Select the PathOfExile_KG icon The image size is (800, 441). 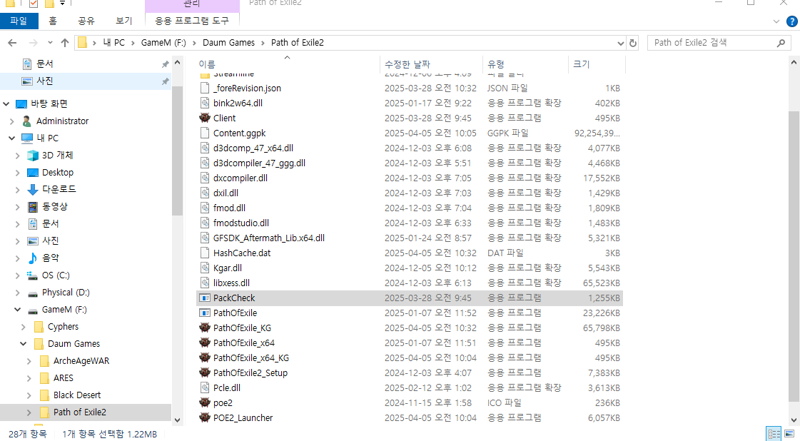(205, 328)
